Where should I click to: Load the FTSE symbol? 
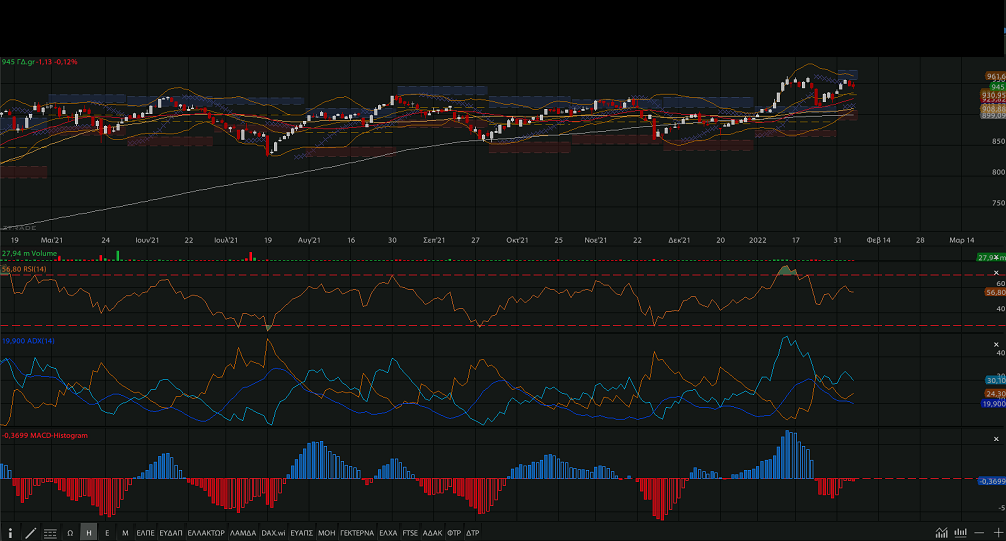tap(410, 533)
